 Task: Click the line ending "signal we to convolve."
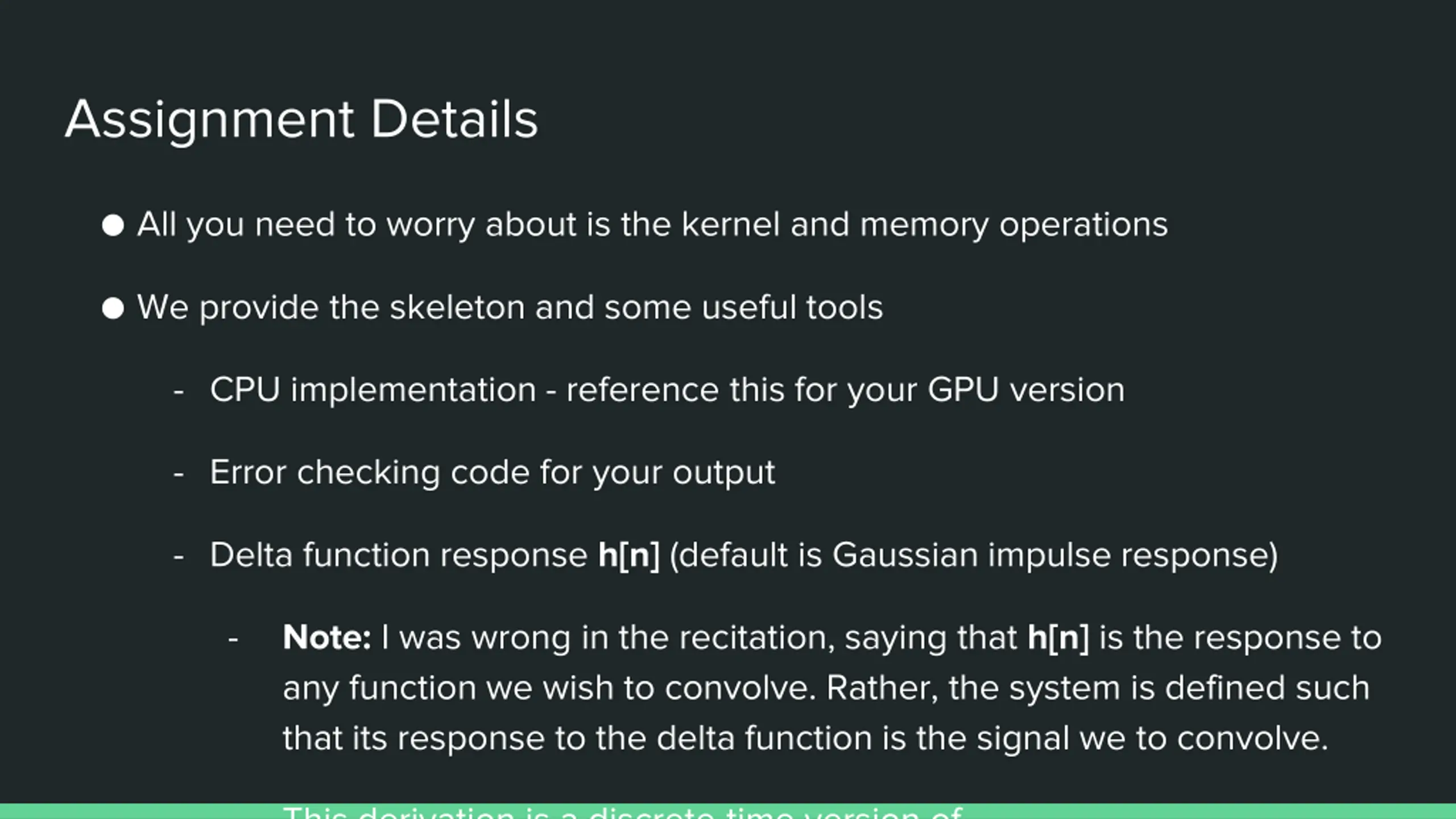tap(806, 738)
